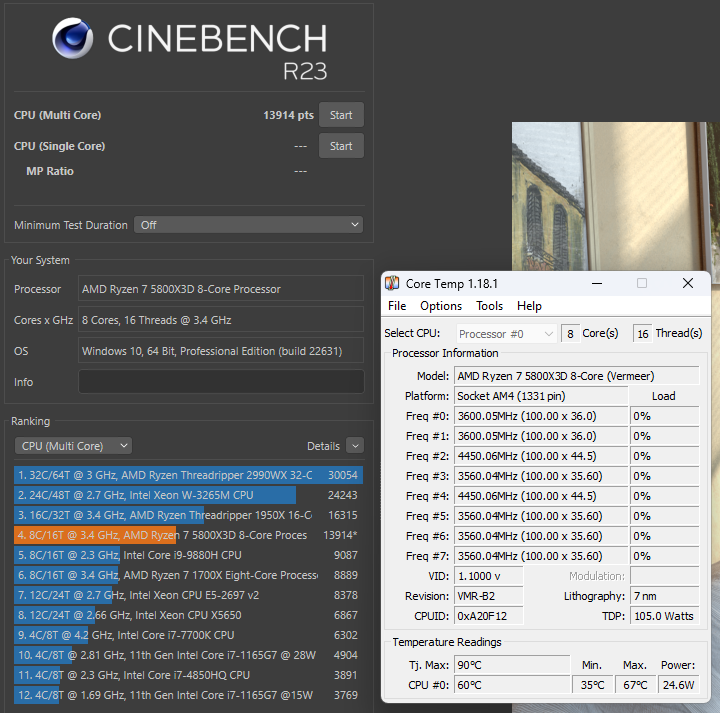Image resolution: width=720 pixels, height=713 pixels.
Task: Click the Freq #7 frequency value
Action: click(x=540, y=556)
